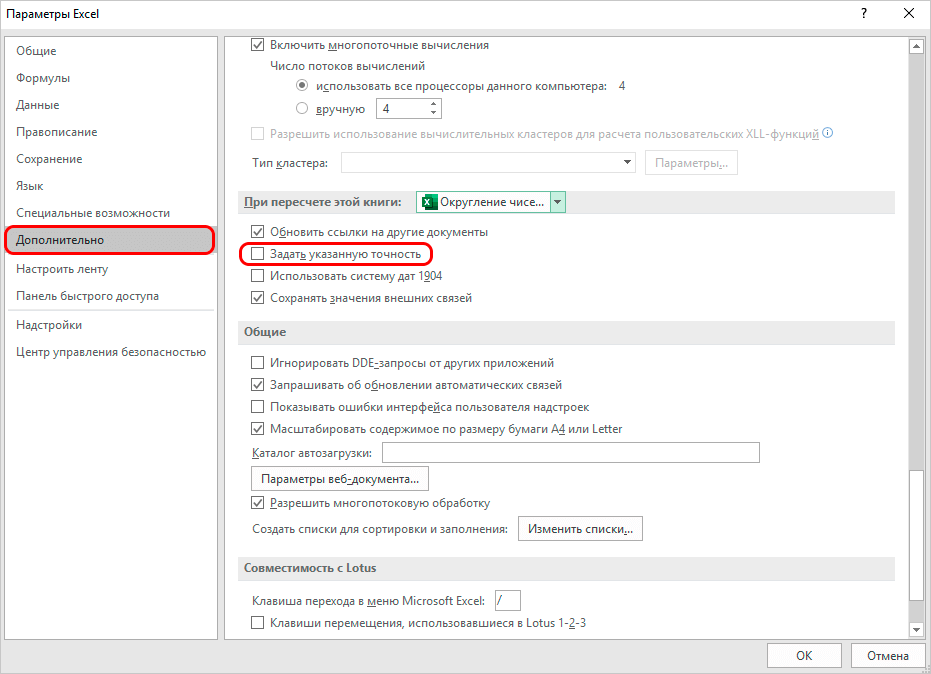Viewport: 931px width, 674px height.
Task: Click the help question mark icon
Action: pyautogui.click(x=864, y=13)
